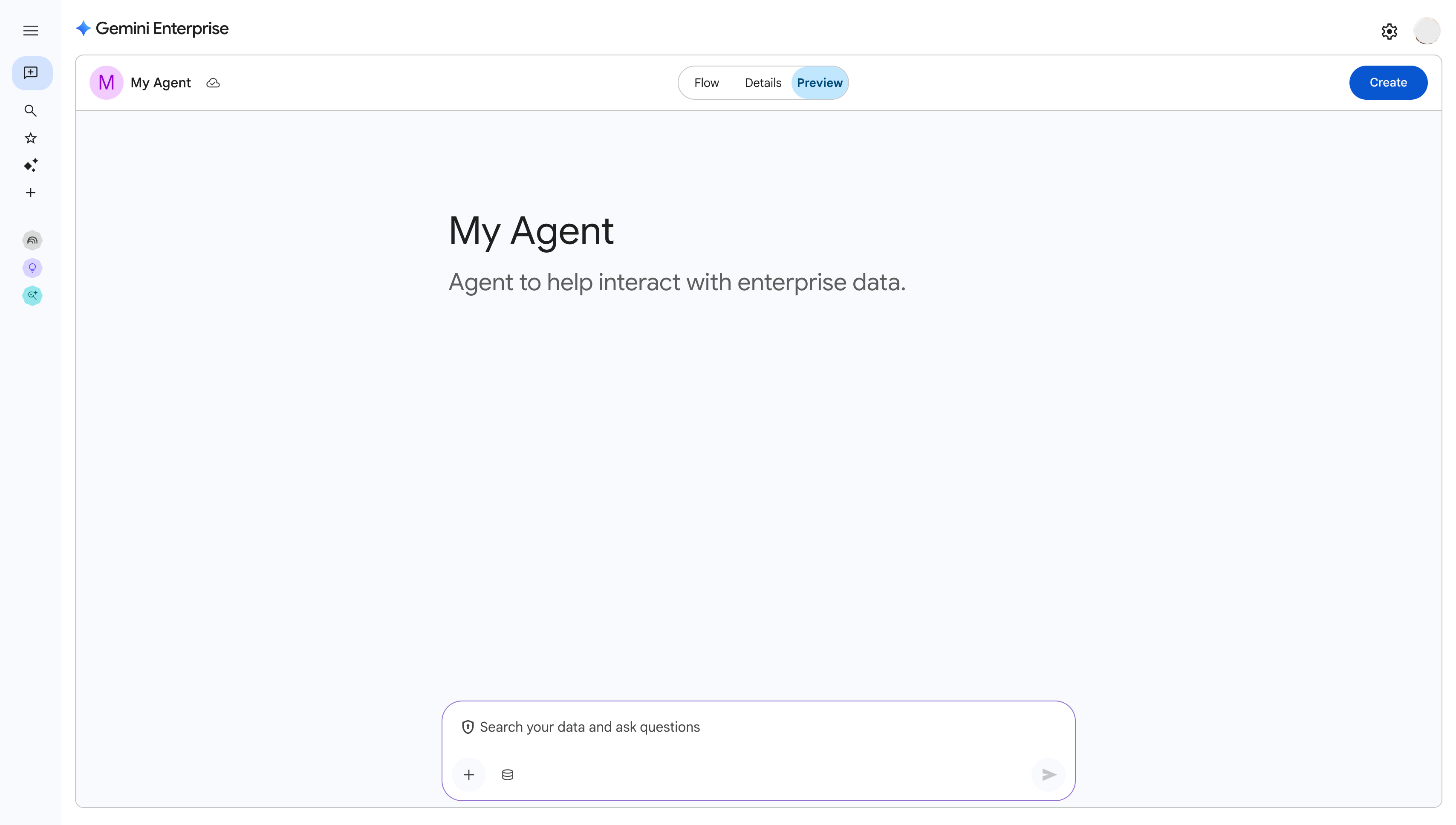Image resolution: width=1456 pixels, height=825 pixels.
Task: Expand the navigation with the hamburger menu
Action: tap(31, 31)
